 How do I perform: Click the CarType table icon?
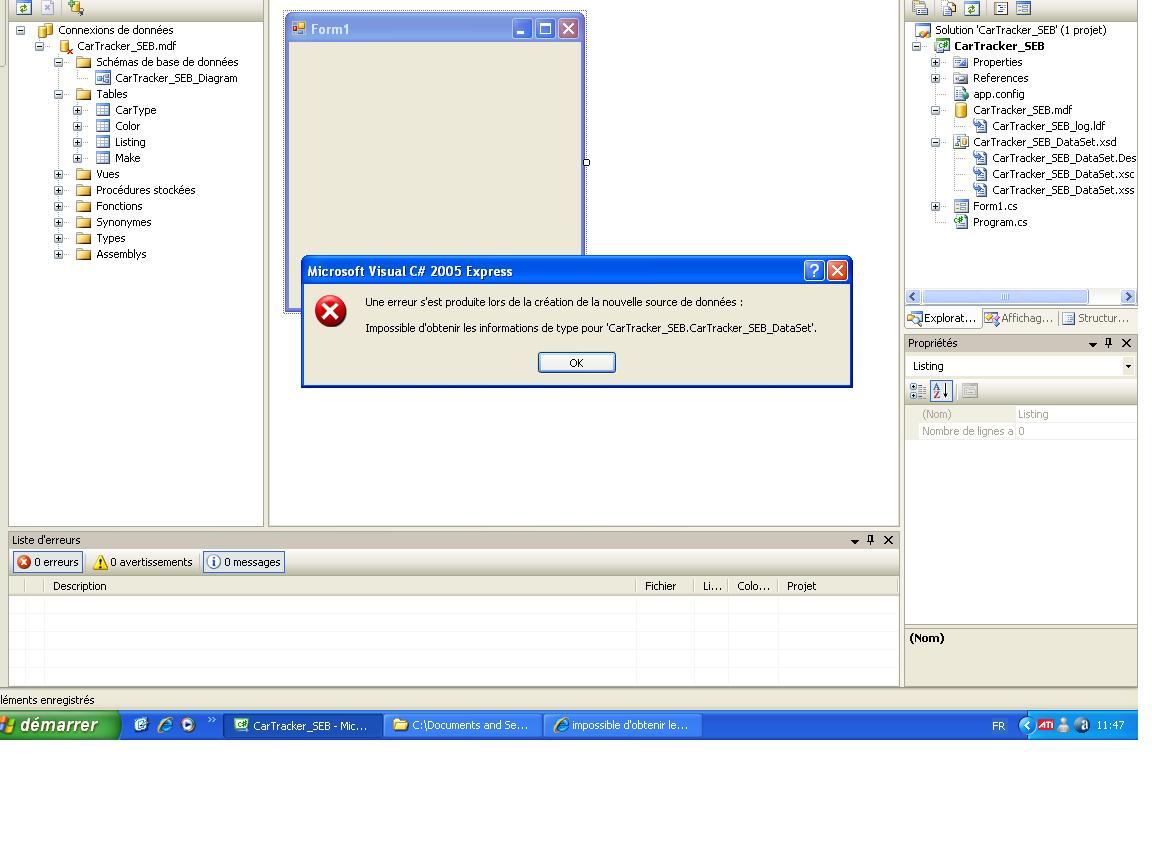coord(103,110)
